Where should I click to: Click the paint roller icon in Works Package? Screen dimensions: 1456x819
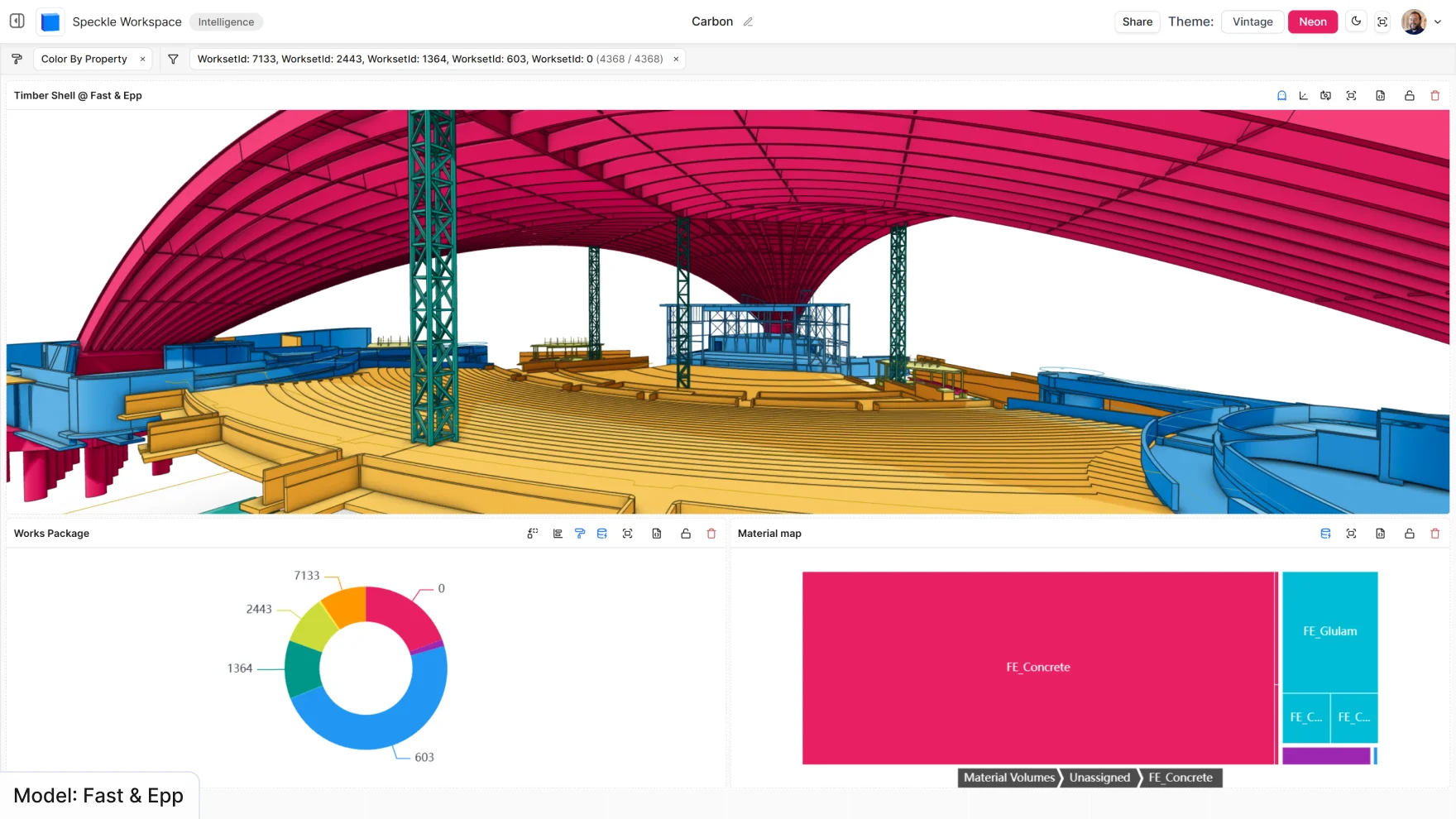point(580,534)
